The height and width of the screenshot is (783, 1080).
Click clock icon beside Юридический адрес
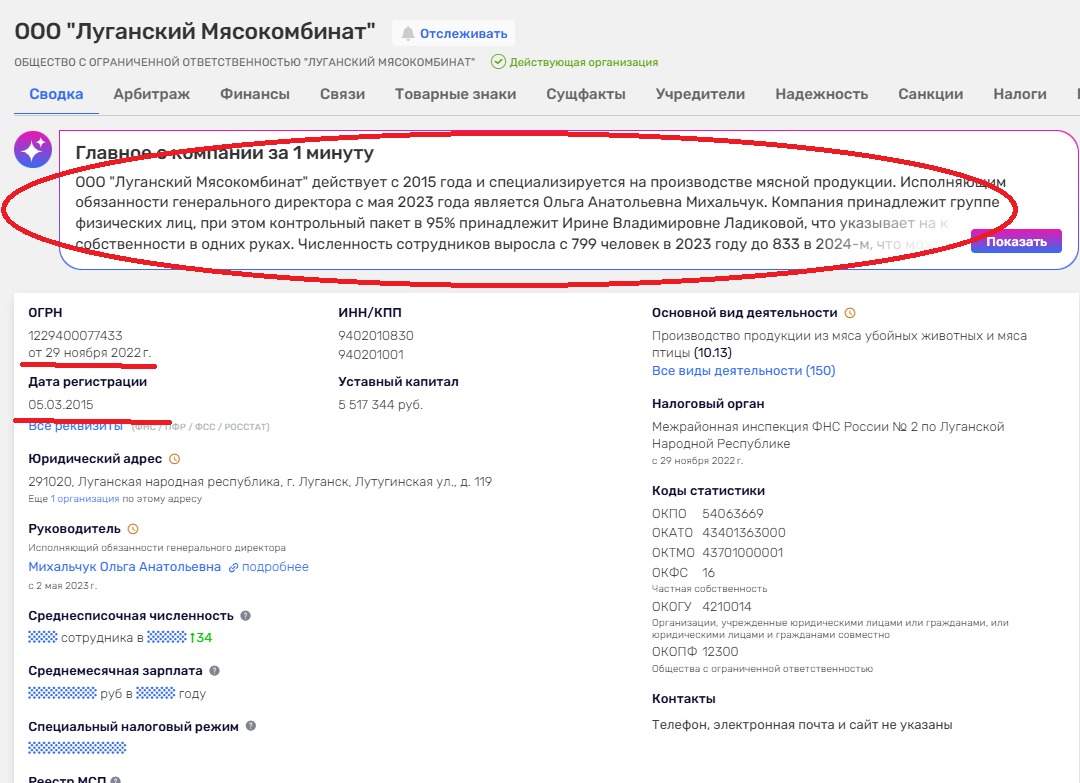pos(174,459)
